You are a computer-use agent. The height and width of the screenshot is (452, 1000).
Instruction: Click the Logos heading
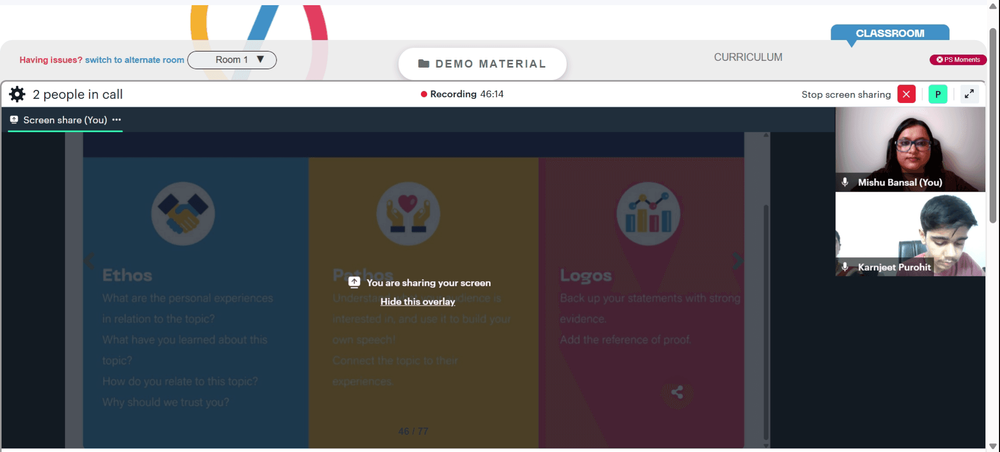click(585, 275)
